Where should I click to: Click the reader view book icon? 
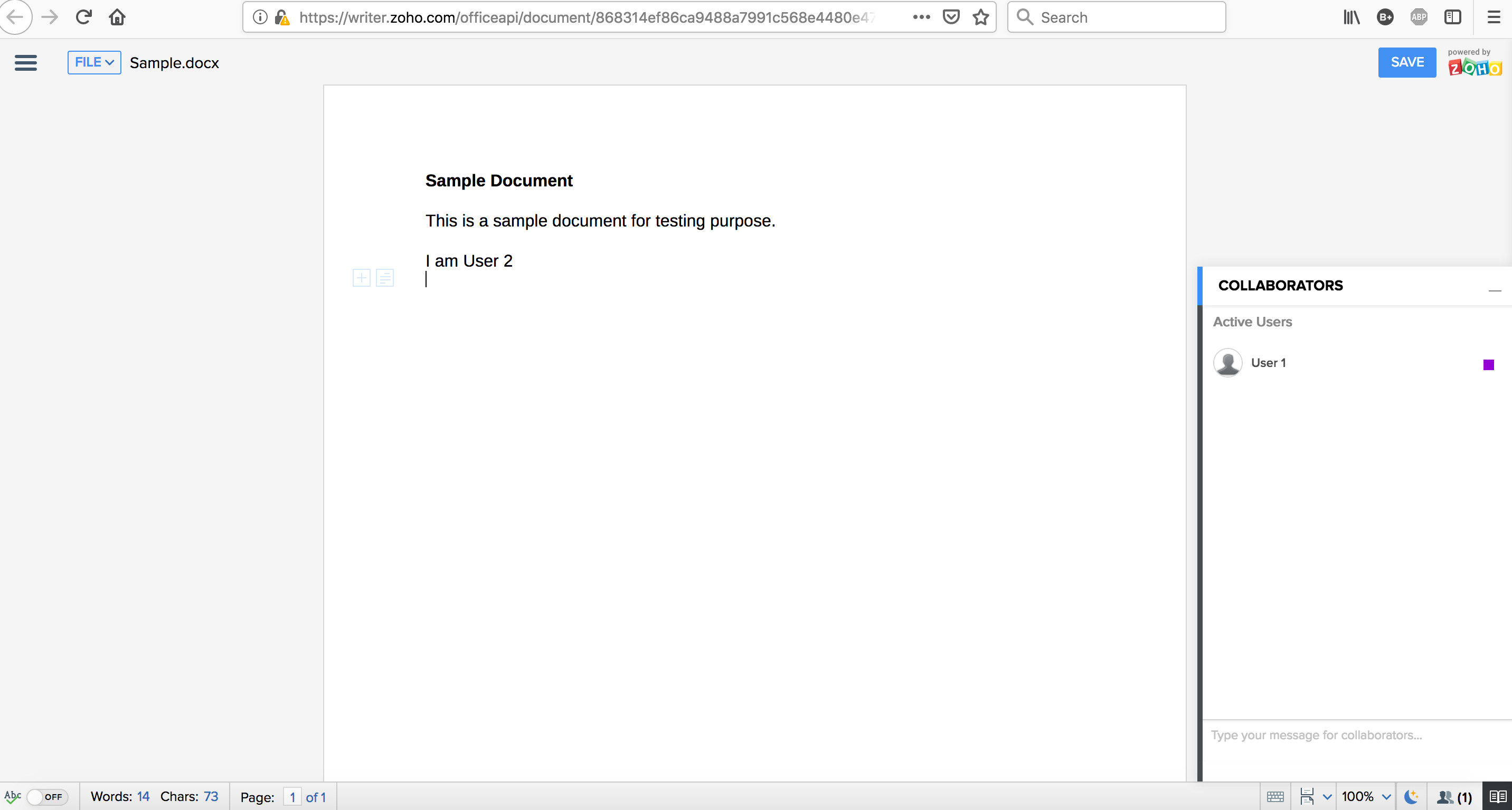[1497, 796]
